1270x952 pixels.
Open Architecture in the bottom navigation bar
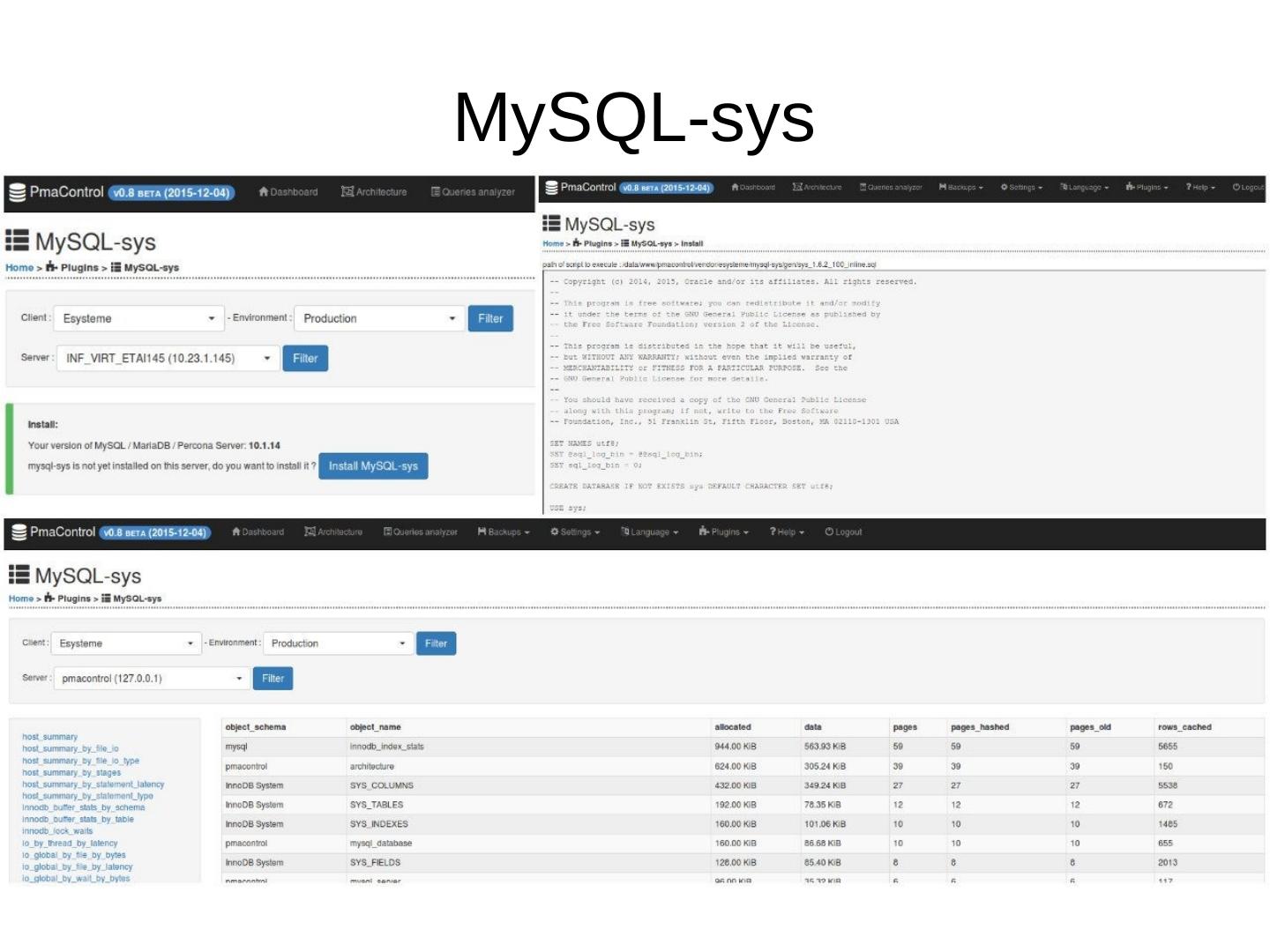[x=333, y=532]
